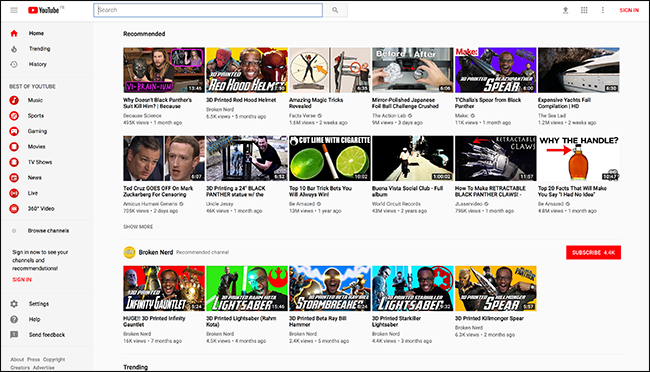Select Gaming in Best of YouTube
Image resolution: width=650 pixels, height=372 pixels.
37,131
